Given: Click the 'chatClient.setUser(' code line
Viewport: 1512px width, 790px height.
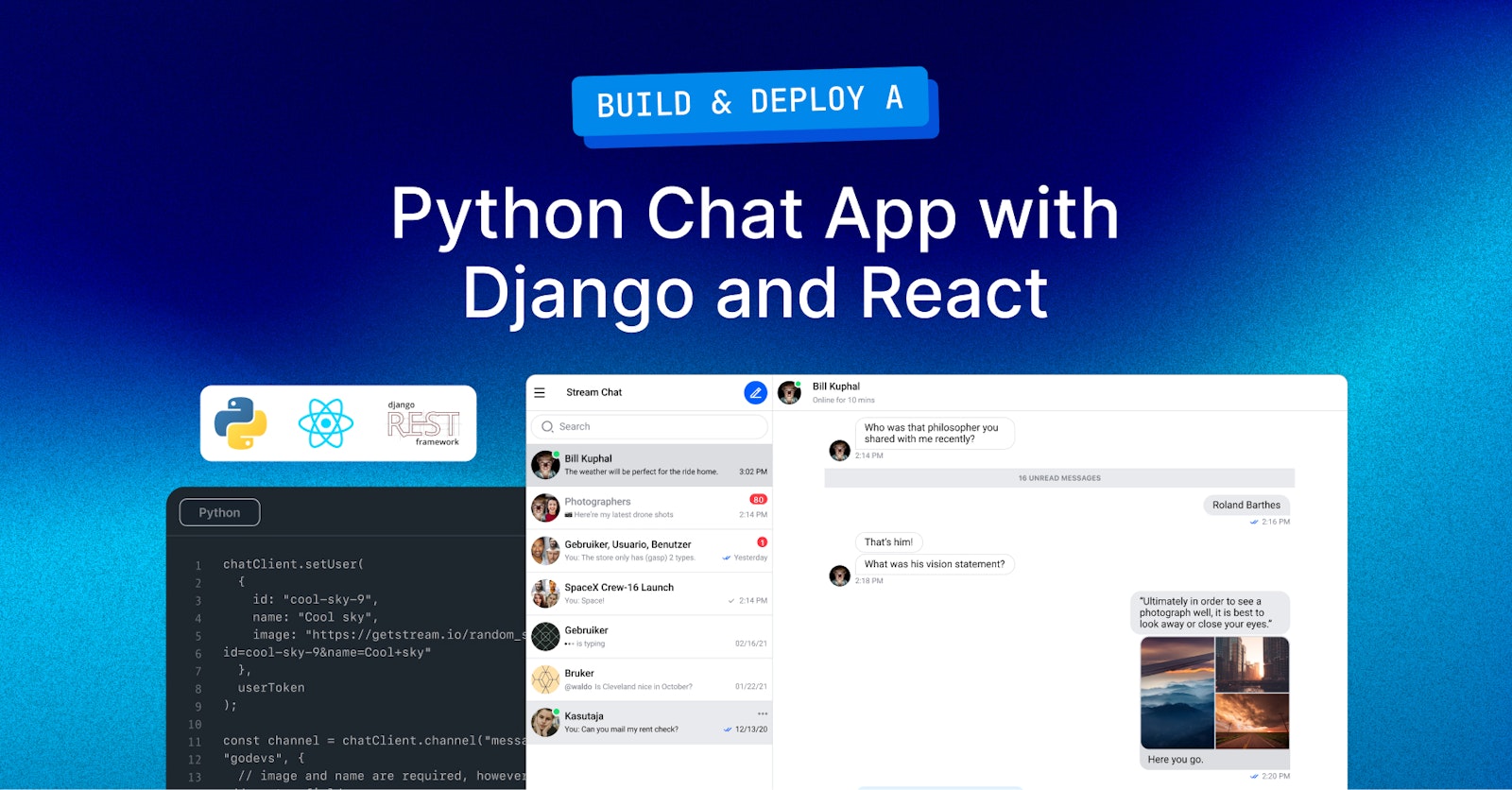Looking at the screenshot, I should (x=293, y=564).
